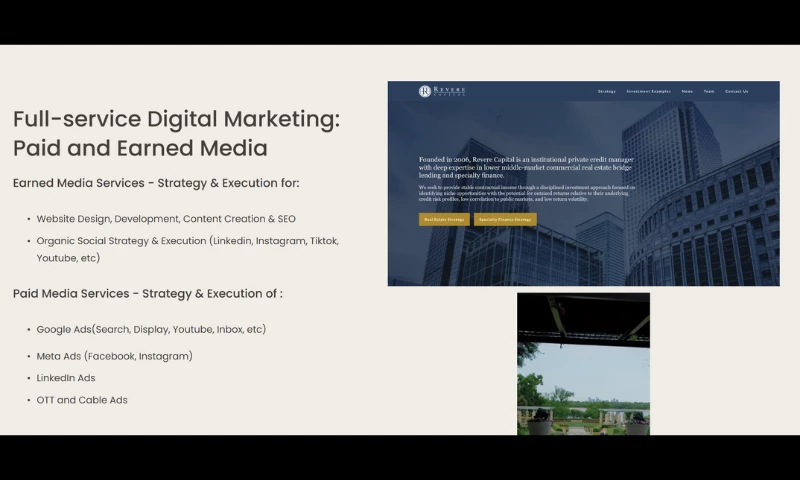Select Team in the website navigation
800x480 pixels.
(x=709, y=91)
